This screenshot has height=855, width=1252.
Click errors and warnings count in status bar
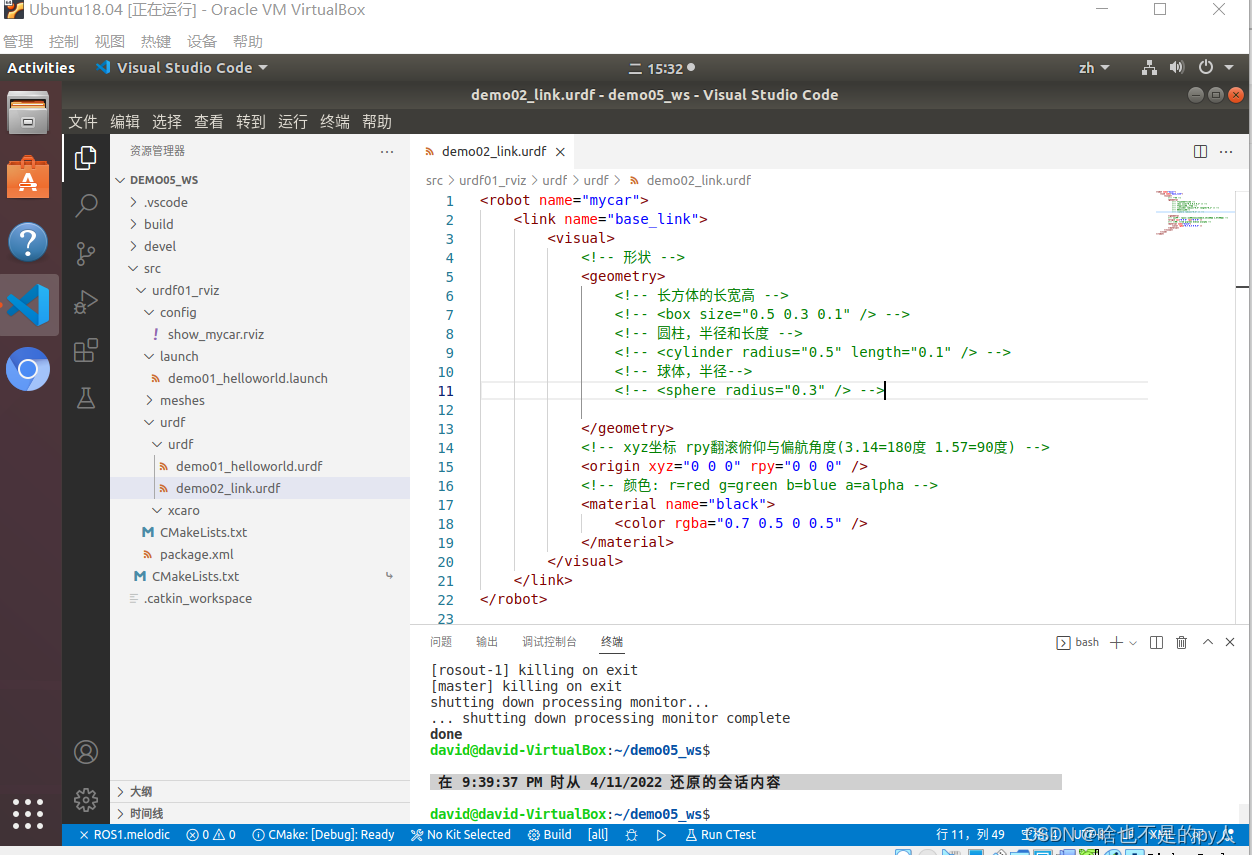point(211,835)
